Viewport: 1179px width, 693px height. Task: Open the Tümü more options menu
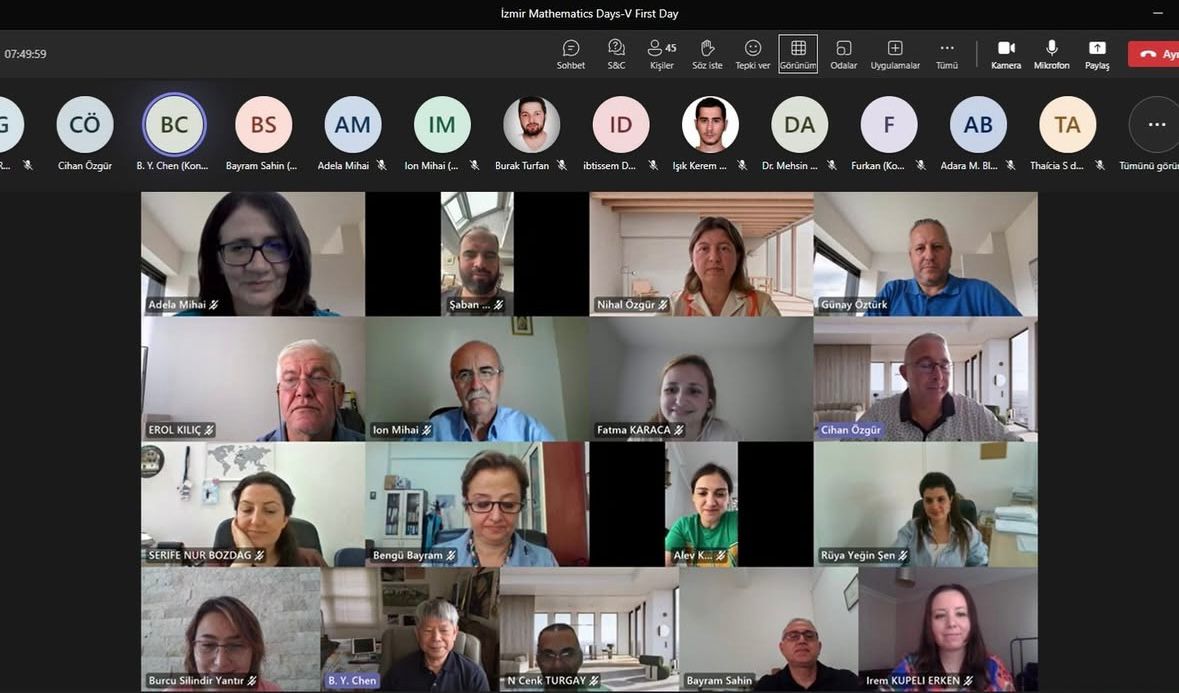tap(947, 54)
